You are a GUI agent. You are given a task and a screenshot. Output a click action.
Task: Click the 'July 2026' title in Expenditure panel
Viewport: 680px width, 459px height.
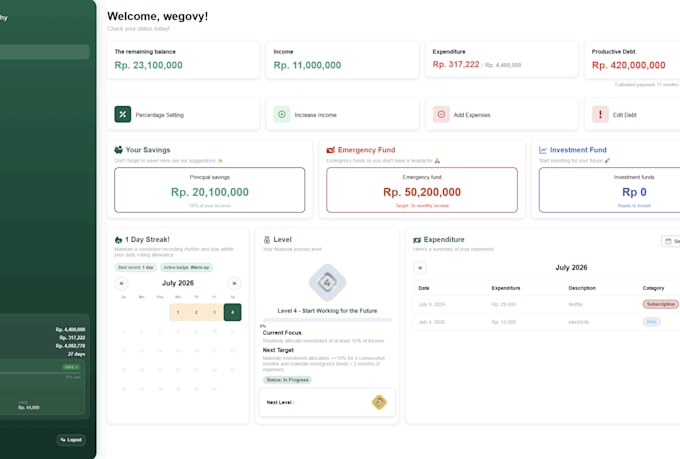coord(571,268)
